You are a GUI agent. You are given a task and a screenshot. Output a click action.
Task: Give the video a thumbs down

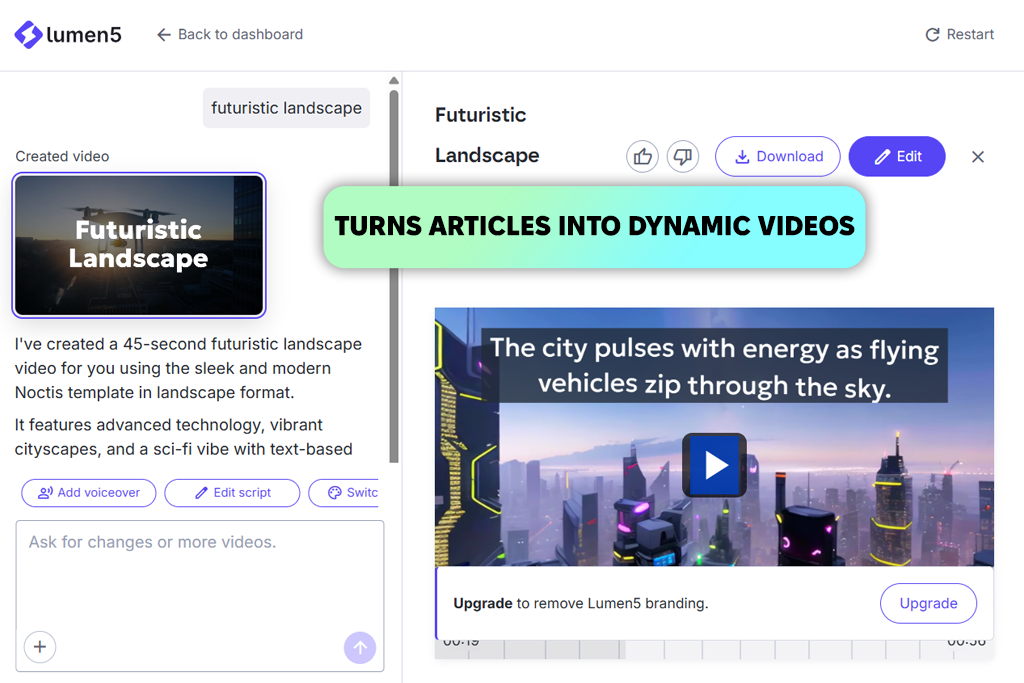683,157
